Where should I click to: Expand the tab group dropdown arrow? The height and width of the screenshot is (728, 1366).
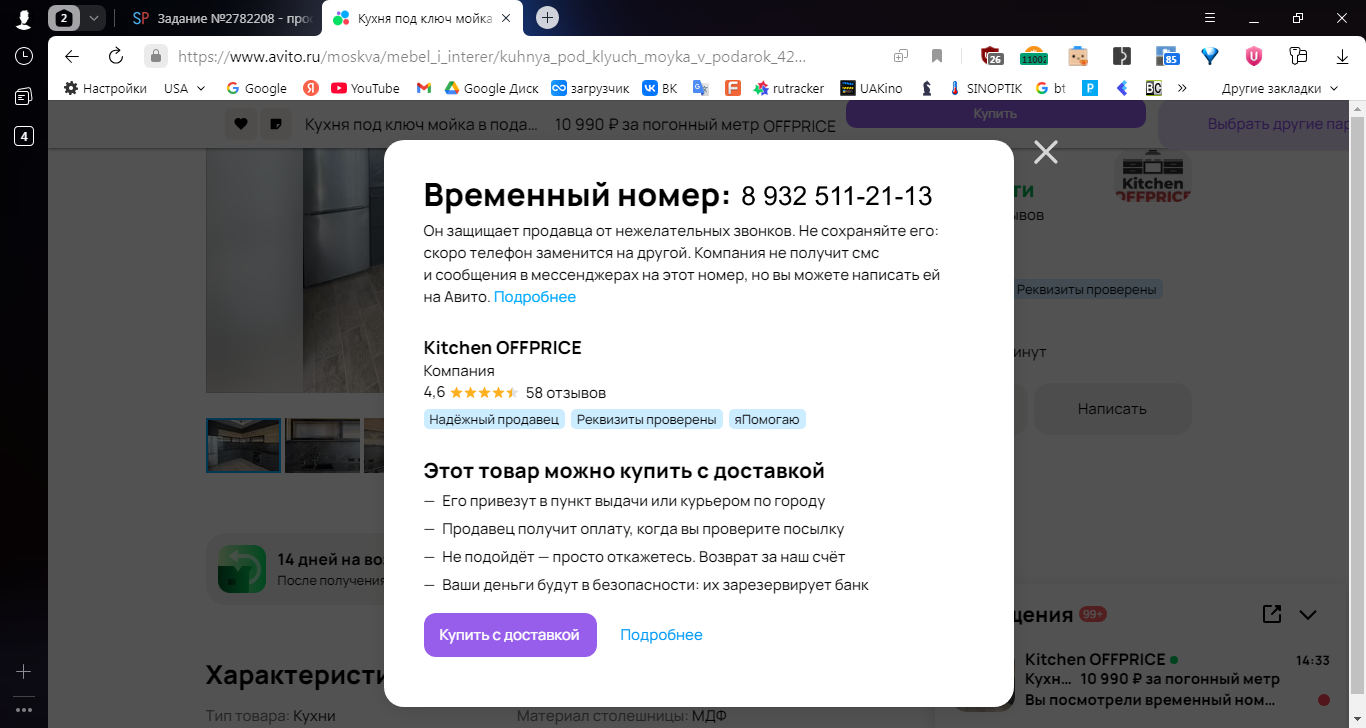pos(93,18)
